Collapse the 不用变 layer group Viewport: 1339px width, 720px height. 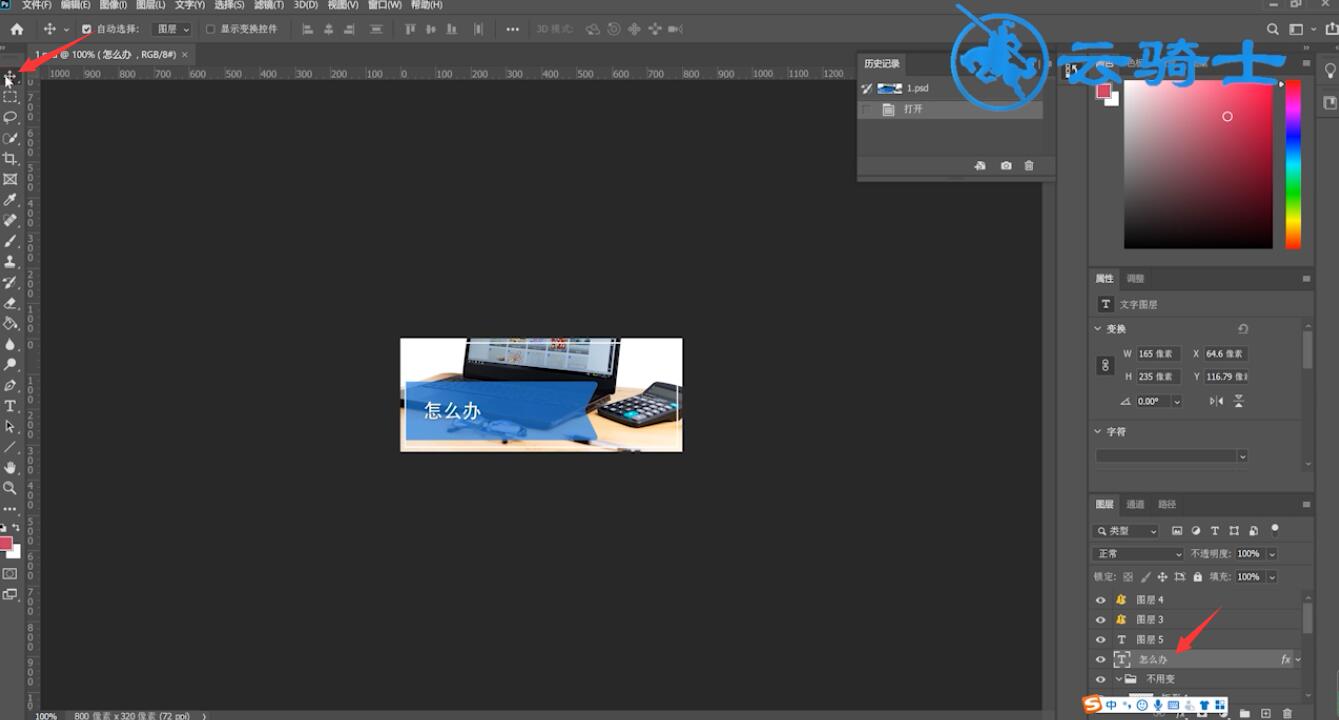click(x=1119, y=679)
